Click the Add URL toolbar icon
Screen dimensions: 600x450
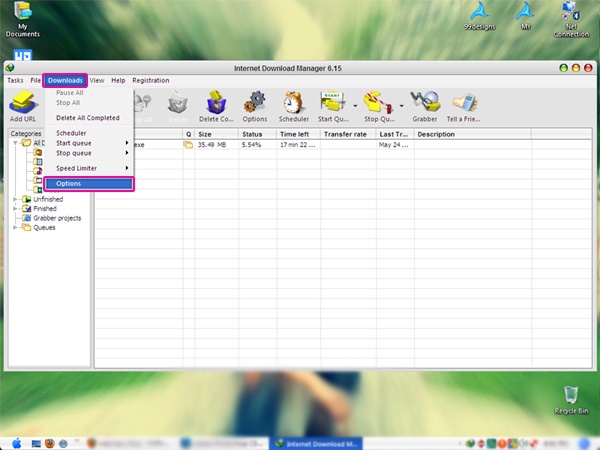tap(23, 102)
